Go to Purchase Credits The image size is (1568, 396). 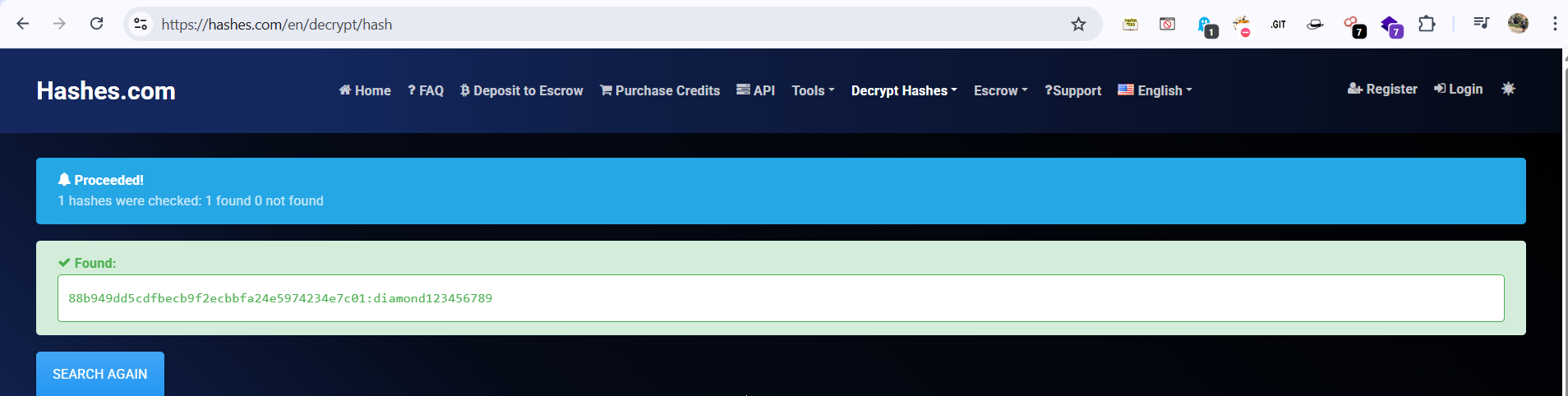coord(660,90)
